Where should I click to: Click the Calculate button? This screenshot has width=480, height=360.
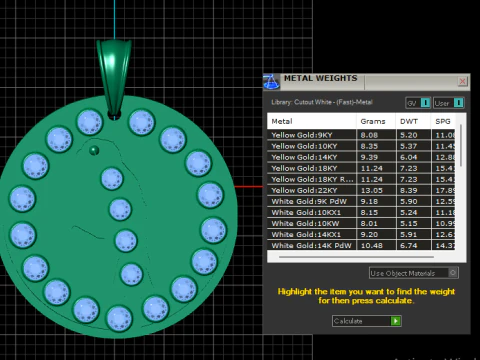point(367,321)
